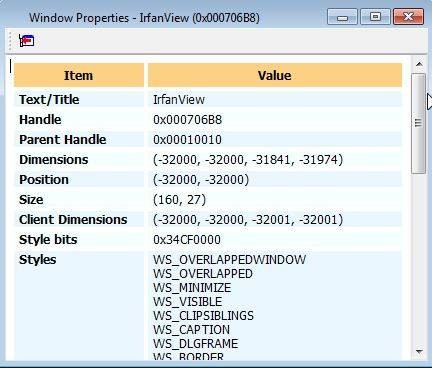Select the Parent Handle label
The height and width of the screenshot is (368, 432).
pos(63,139)
